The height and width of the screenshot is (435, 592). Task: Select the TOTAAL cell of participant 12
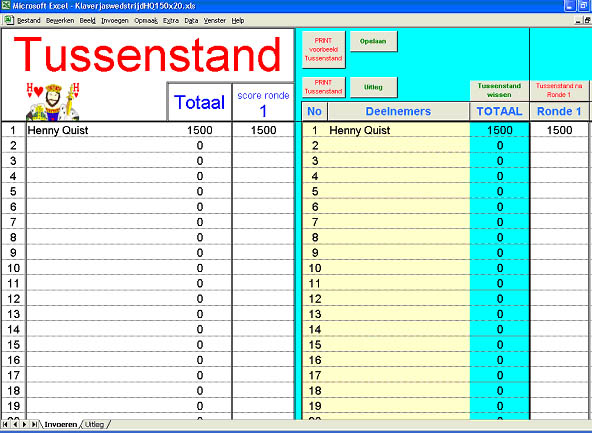(x=500, y=299)
